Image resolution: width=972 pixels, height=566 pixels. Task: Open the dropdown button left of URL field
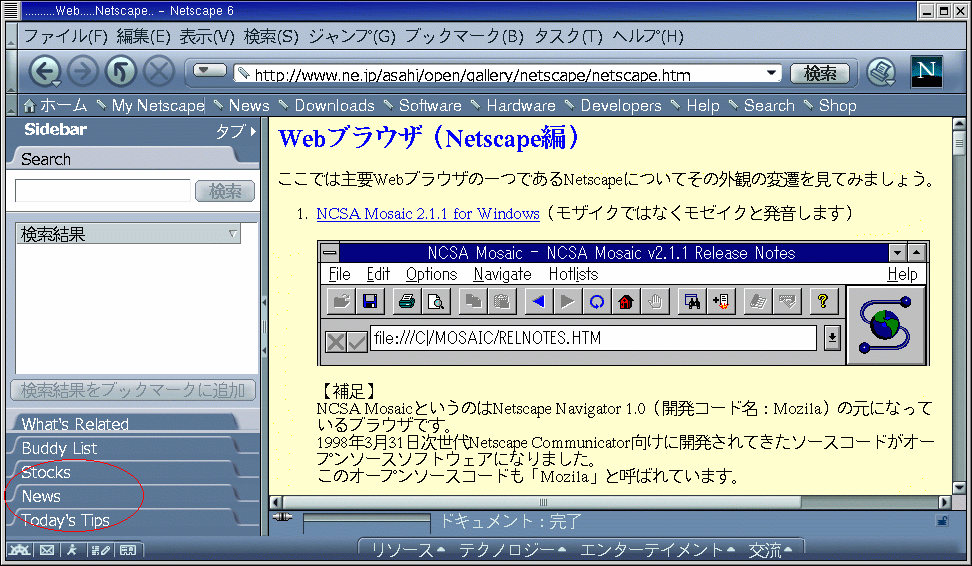tap(210, 70)
